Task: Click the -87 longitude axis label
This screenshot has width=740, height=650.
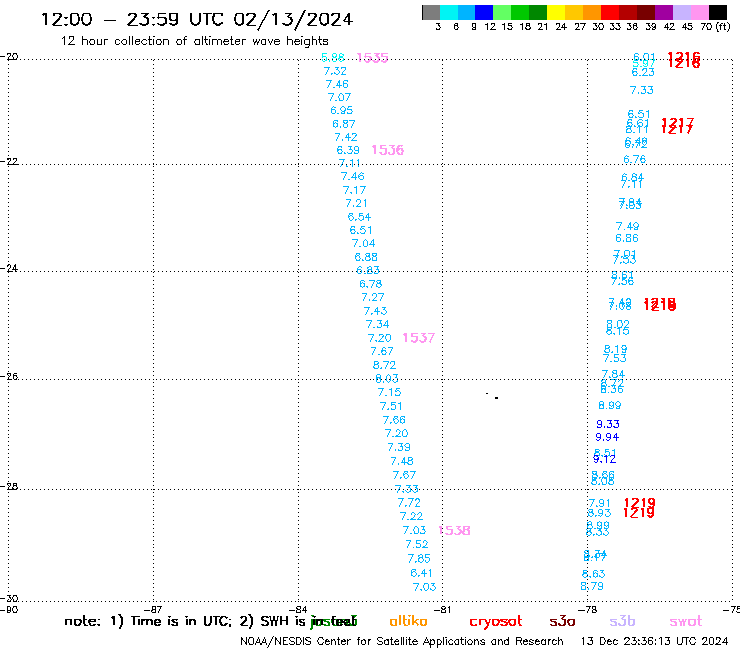Action: coord(153,609)
